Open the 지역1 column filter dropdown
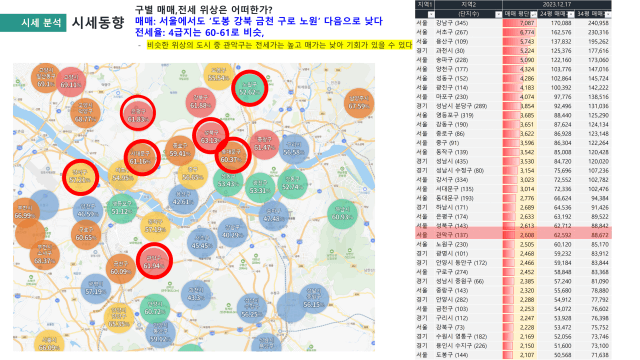This screenshot has height=360, width=640. coord(431,14)
